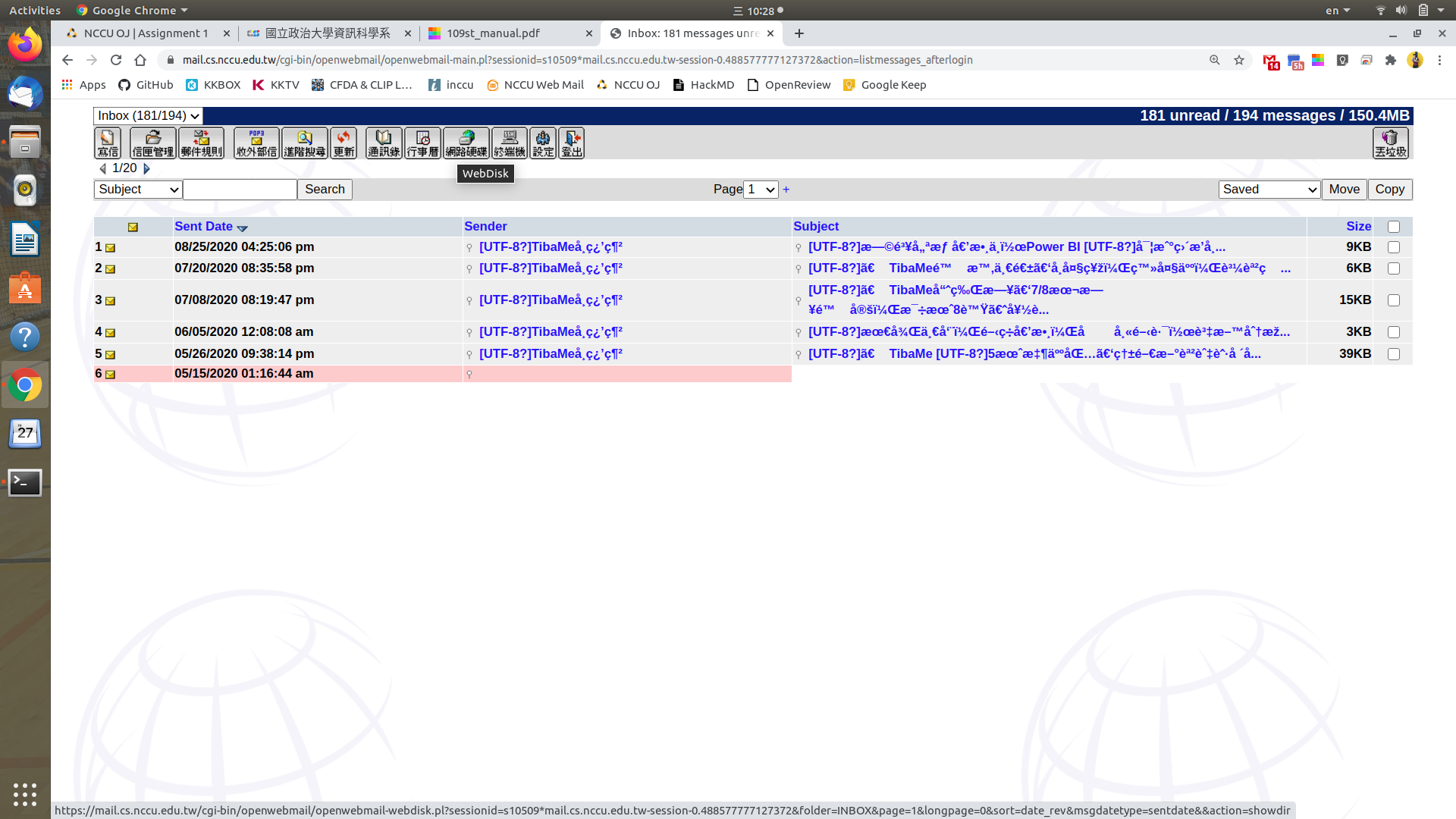
Task: Toggle select-all messages checkbox in header
Action: [1394, 227]
